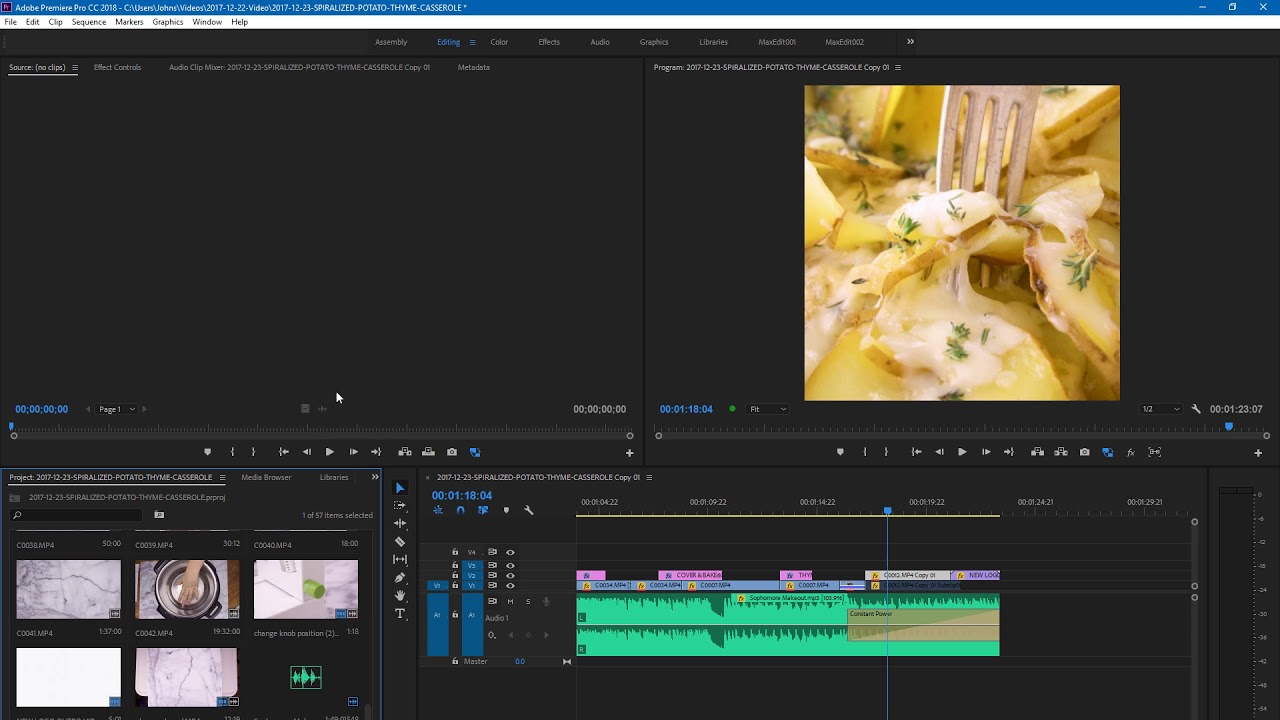Viewport: 1280px width, 720px height.
Task: Open the Page 1 dropdown in Source monitor
Action: (117, 409)
